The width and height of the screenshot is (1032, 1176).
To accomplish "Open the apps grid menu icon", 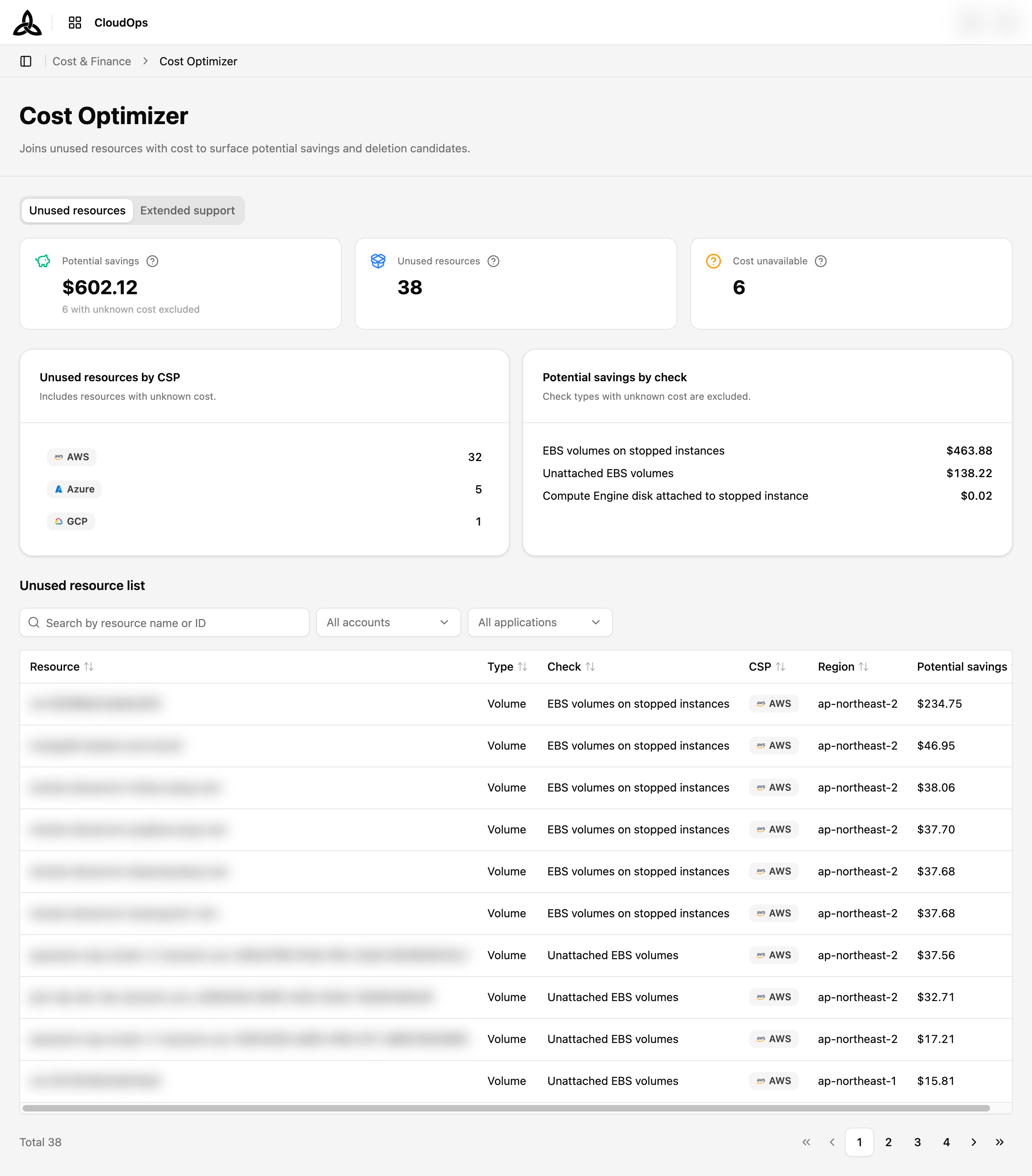I will click(75, 23).
